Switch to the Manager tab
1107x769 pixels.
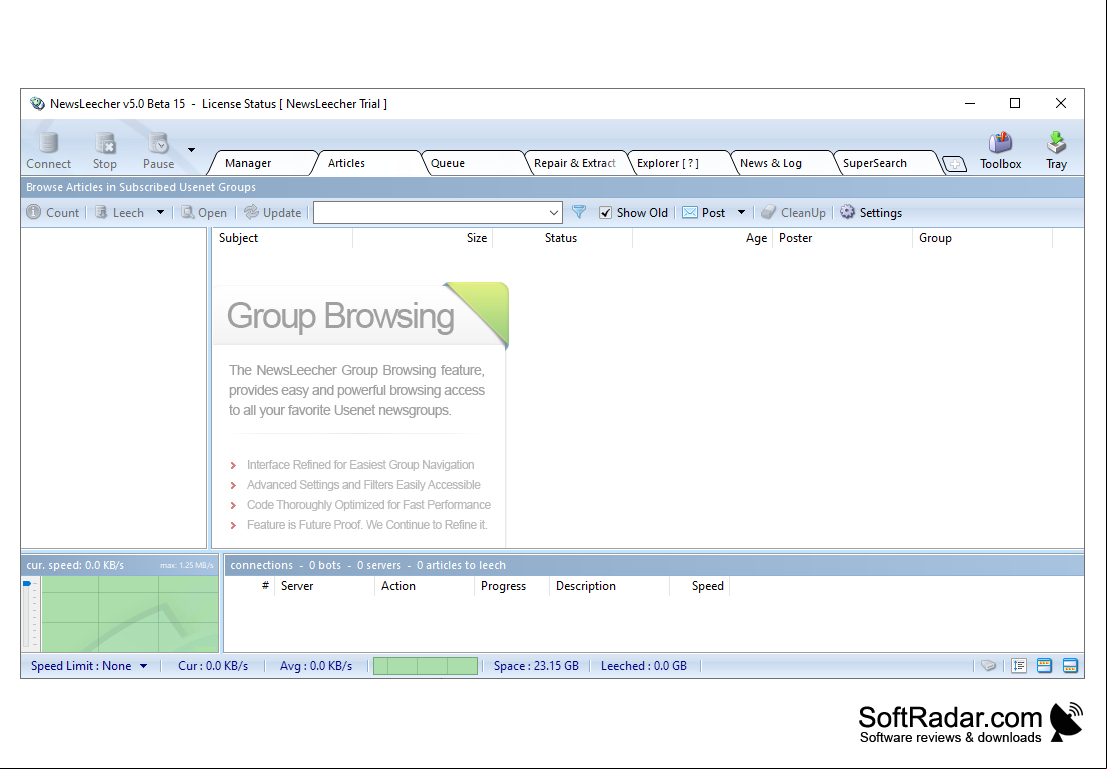tap(249, 163)
